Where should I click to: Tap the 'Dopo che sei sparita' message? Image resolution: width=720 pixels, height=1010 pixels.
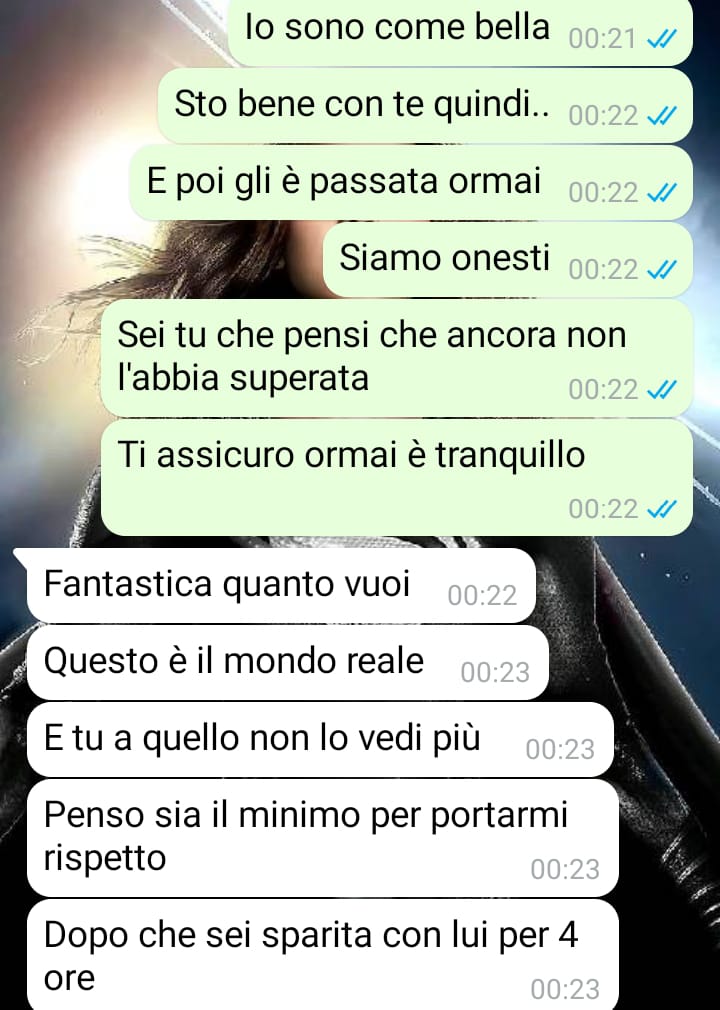323,955
